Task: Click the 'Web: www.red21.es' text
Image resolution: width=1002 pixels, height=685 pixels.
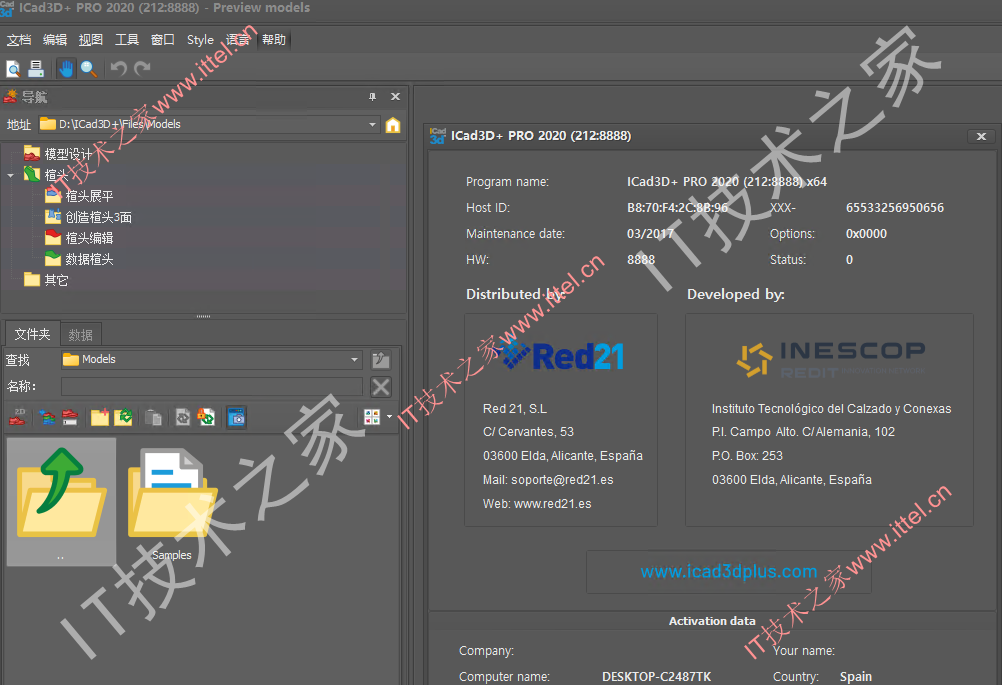Action: (537, 504)
